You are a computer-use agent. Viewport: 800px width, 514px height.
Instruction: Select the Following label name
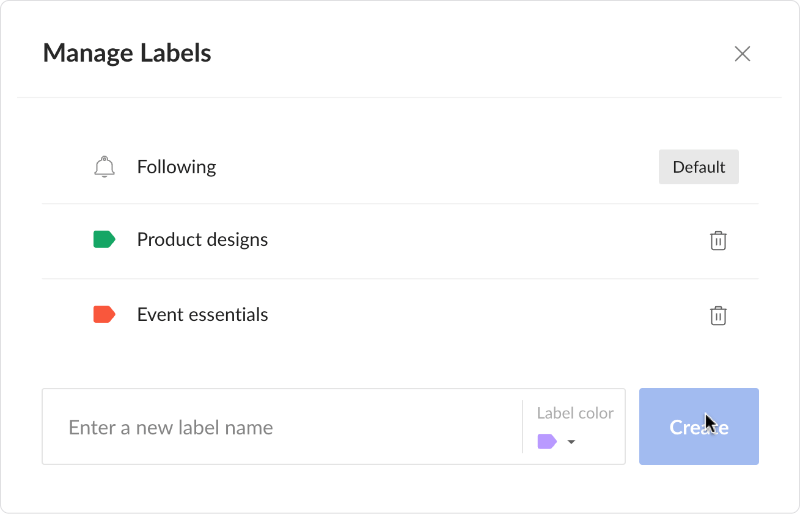point(176,167)
